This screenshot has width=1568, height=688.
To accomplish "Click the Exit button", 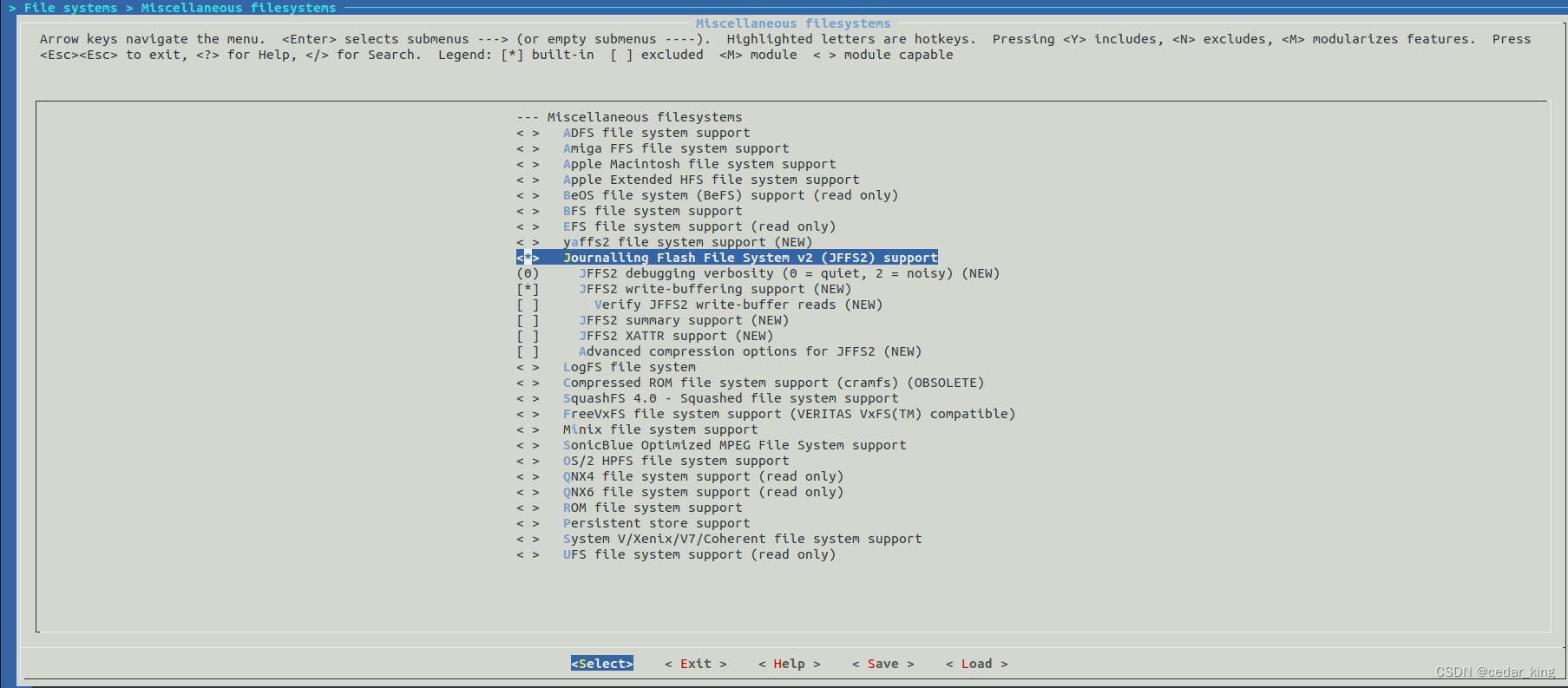I will pyautogui.click(x=696, y=664).
